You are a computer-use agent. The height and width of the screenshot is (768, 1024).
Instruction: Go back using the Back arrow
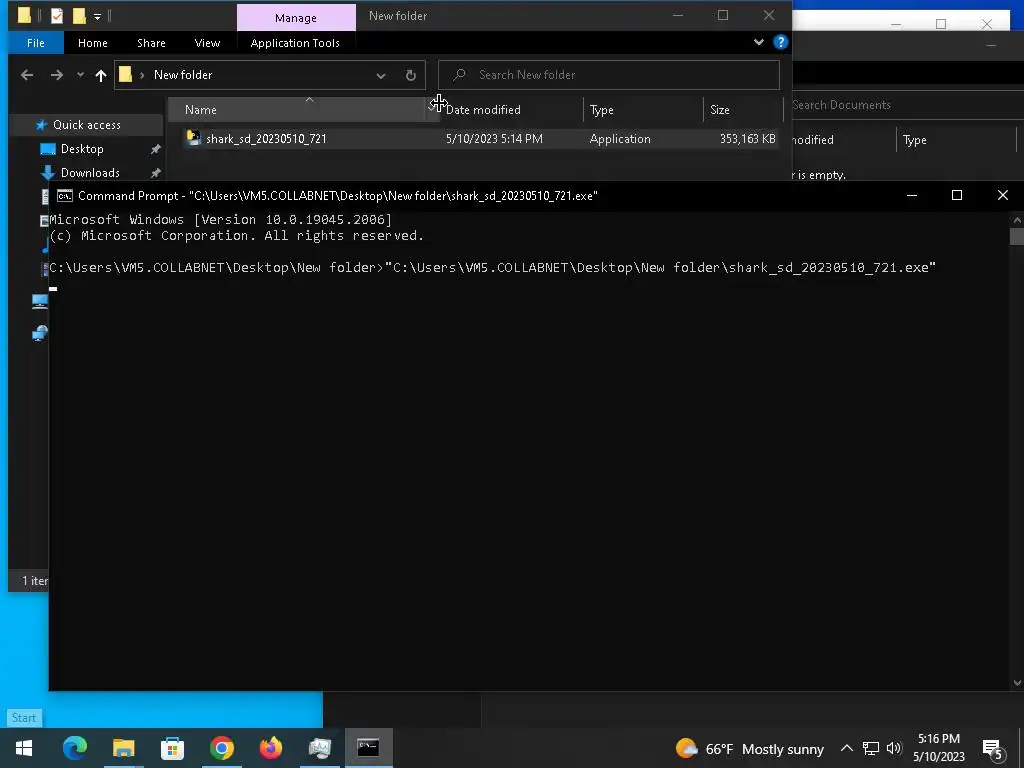point(27,75)
